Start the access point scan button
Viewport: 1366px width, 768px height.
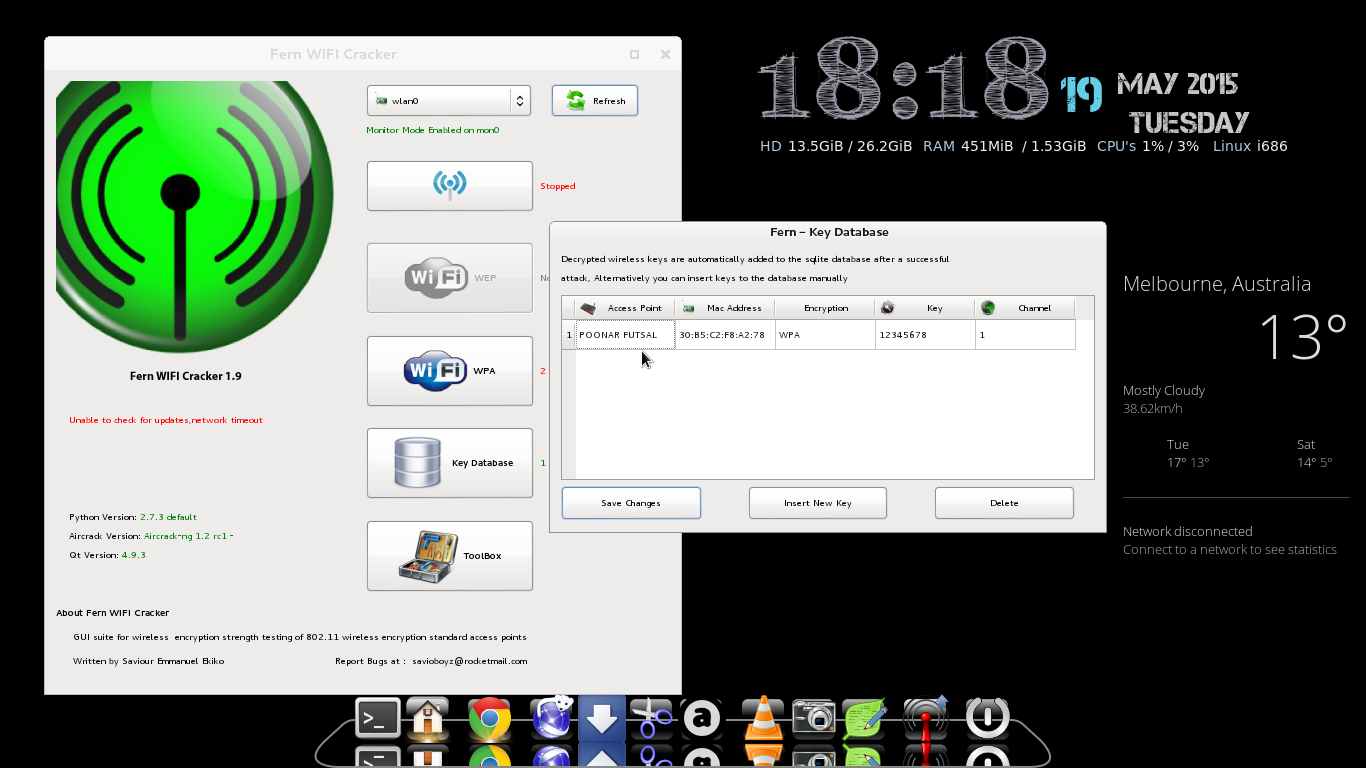pyautogui.click(x=449, y=186)
